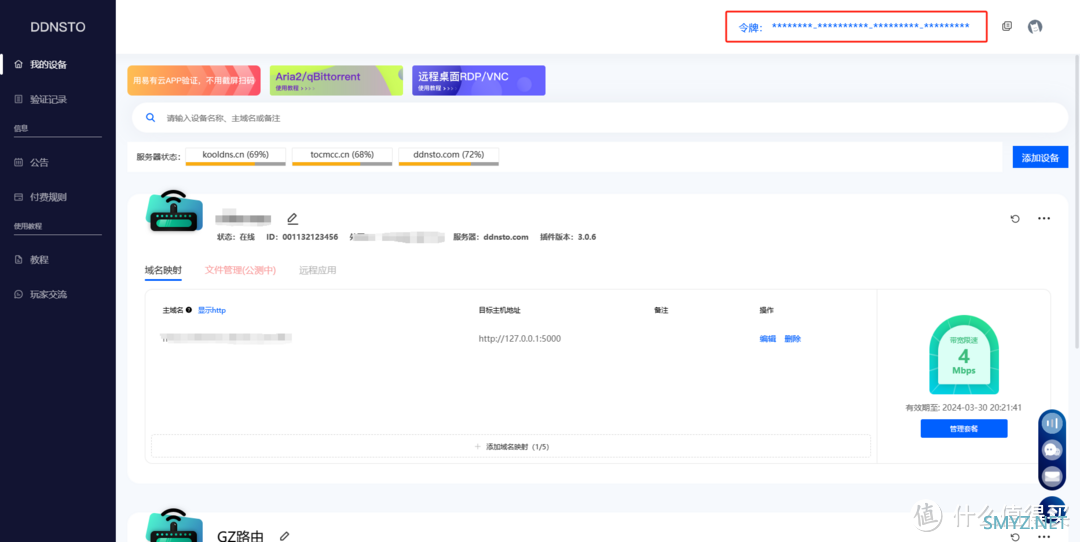The image size is (1080, 542).
Task: Click the floating bar-chart widget icon
Action: click(1051, 423)
